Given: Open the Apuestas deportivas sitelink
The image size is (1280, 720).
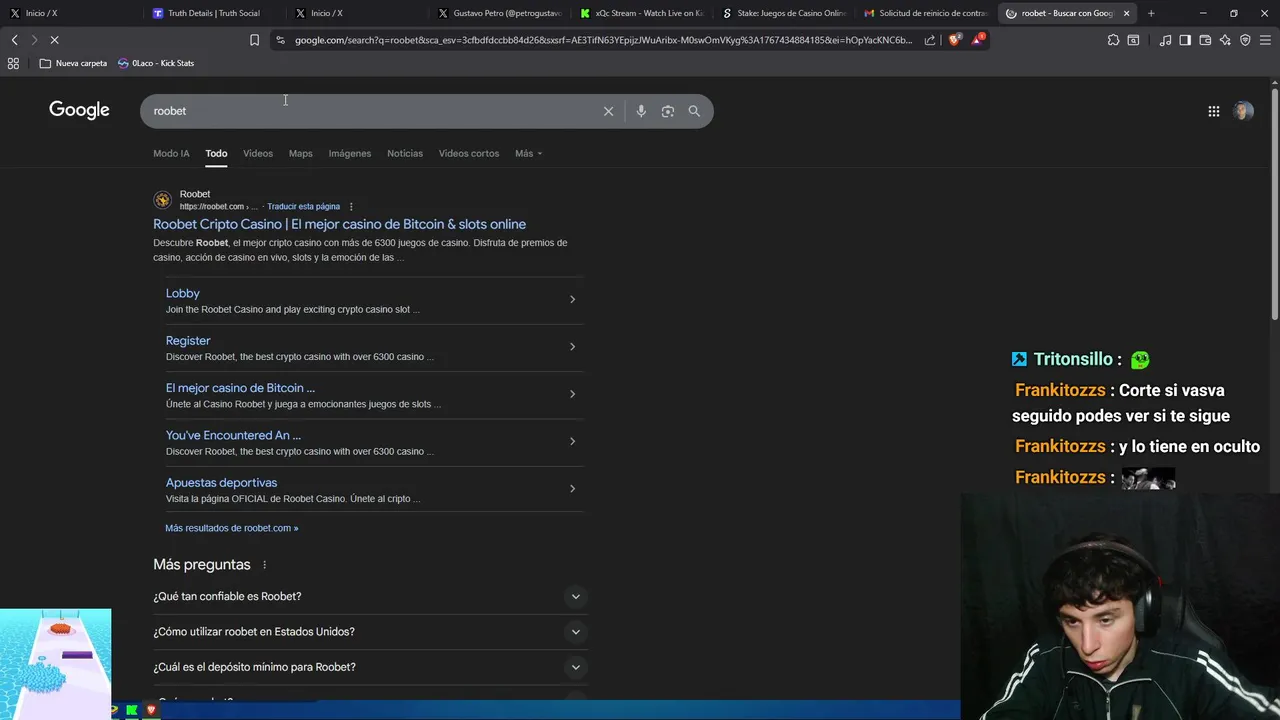Looking at the screenshot, I should pyautogui.click(x=221, y=483).
